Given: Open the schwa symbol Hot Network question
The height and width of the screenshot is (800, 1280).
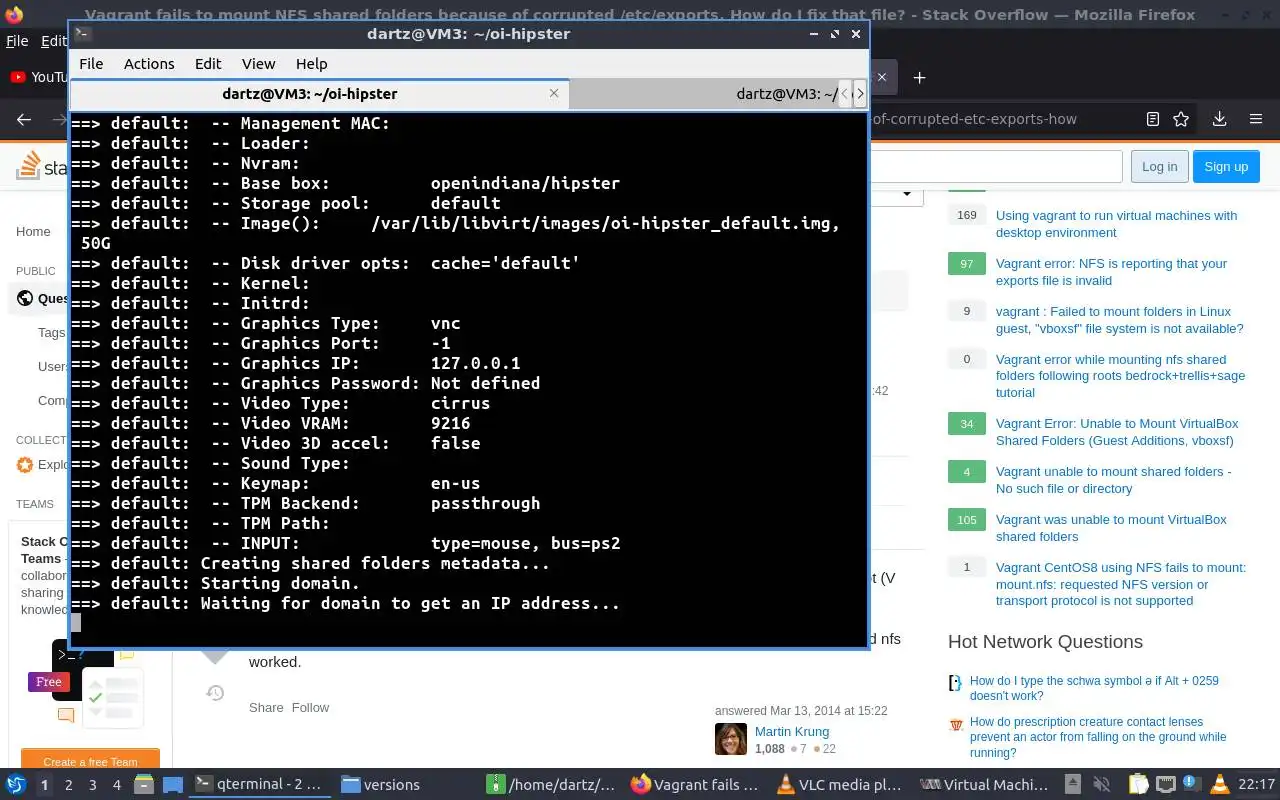Looking at the screenshot, I should click(1094, 688).
